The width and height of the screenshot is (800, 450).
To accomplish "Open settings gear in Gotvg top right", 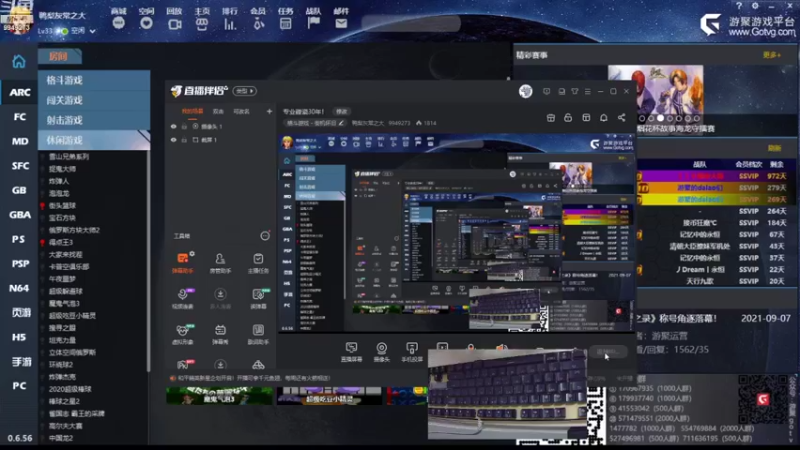I will point(755,6).
